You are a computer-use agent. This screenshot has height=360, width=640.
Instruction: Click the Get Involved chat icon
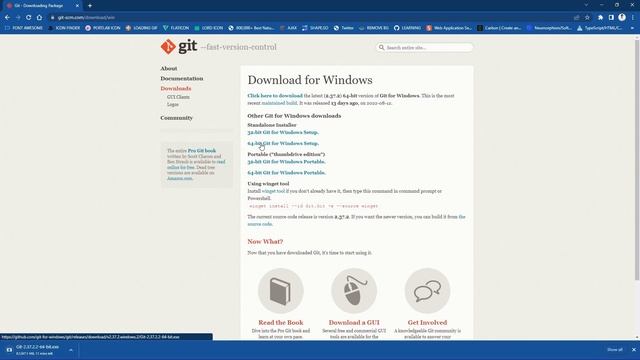pyautogui.click(x=427, y=291)
